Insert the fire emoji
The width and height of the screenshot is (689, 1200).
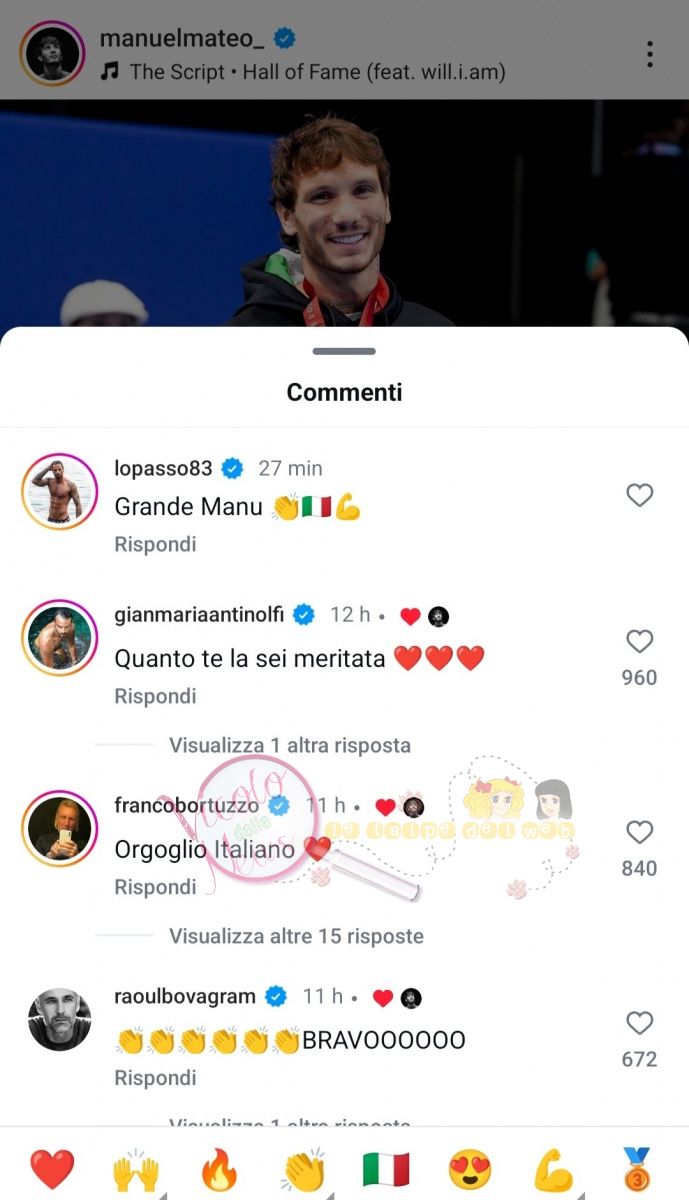coord(219,1168)
